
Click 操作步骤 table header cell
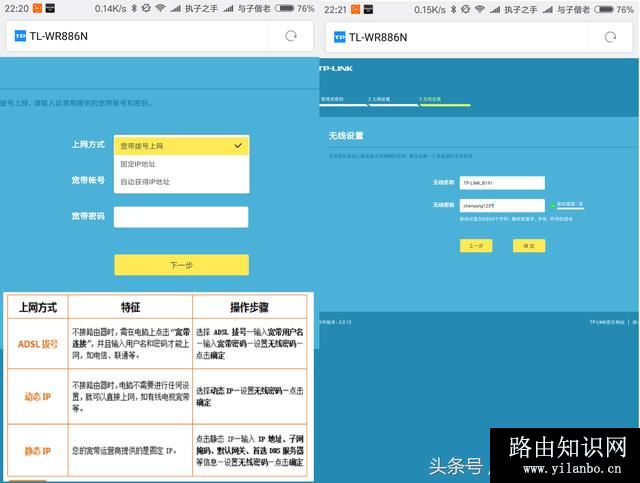coord(249,307)
